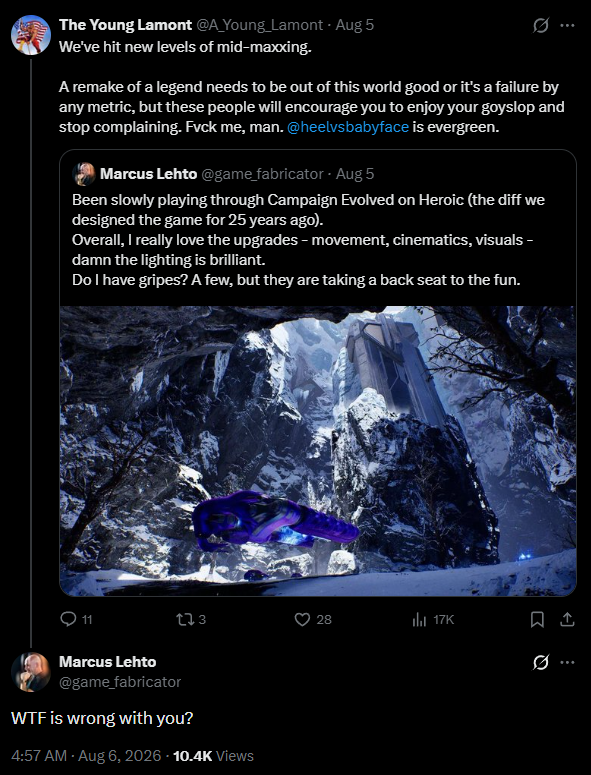Open the quoted post text by Marcus Lehto
Screen dimensions: 591x775
click(308, 240)
